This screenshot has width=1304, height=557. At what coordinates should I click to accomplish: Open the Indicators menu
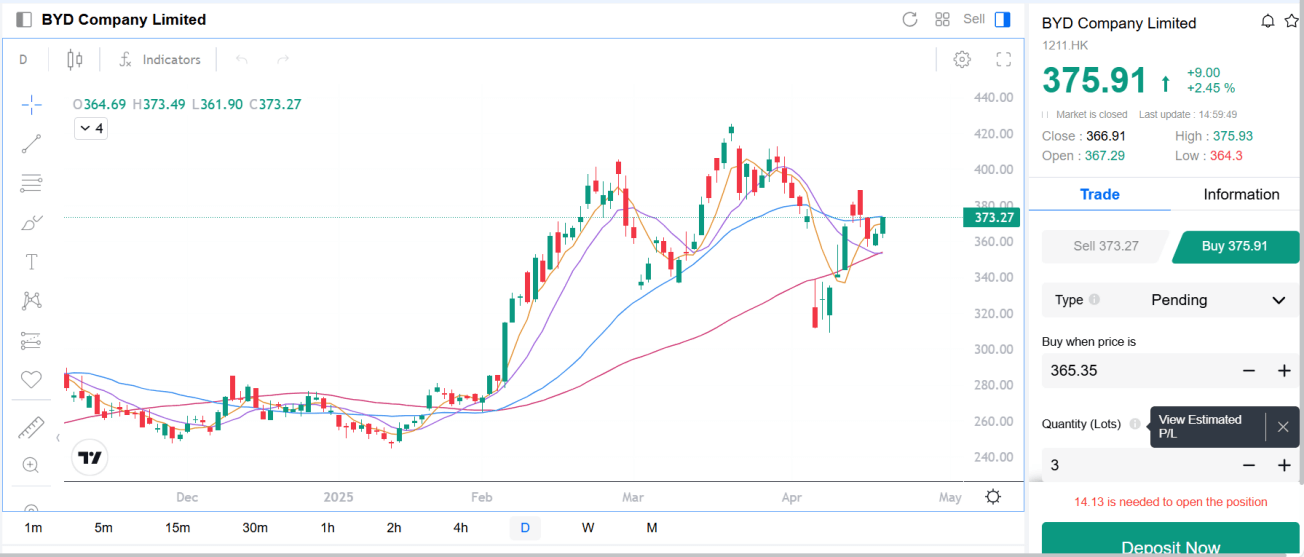coord(160,60)
